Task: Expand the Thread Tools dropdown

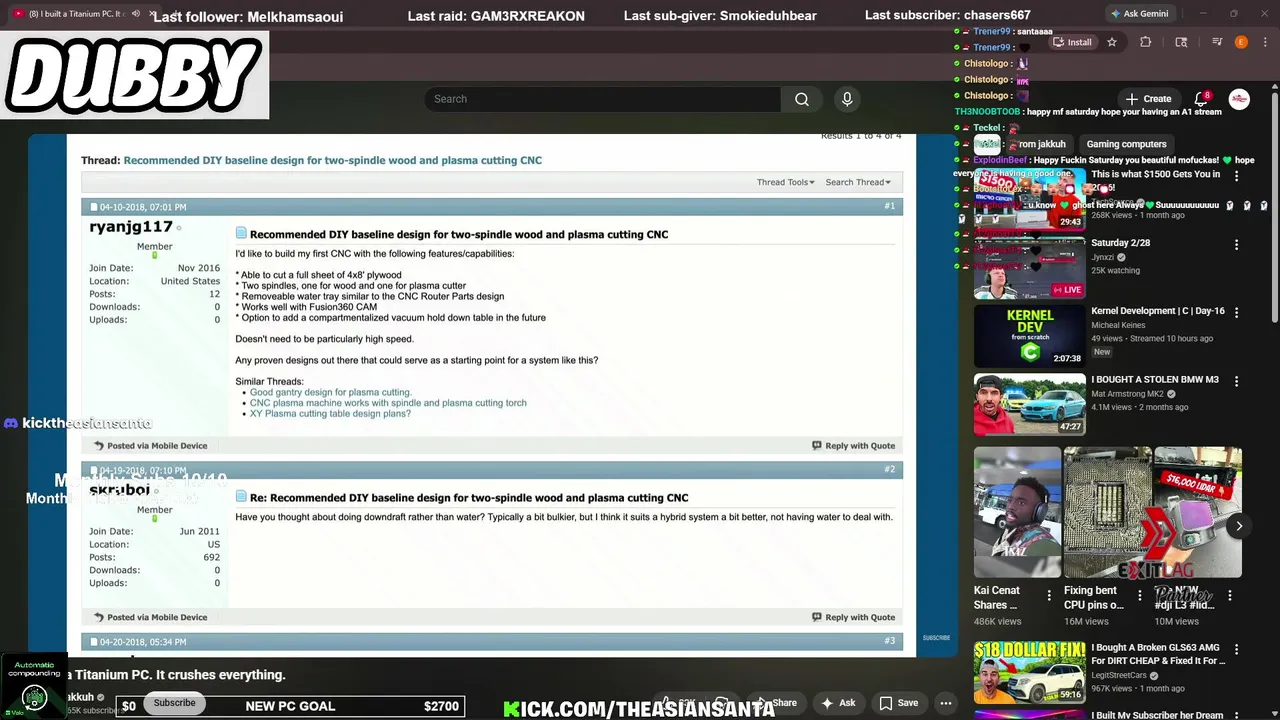Action: coord(785,182)
